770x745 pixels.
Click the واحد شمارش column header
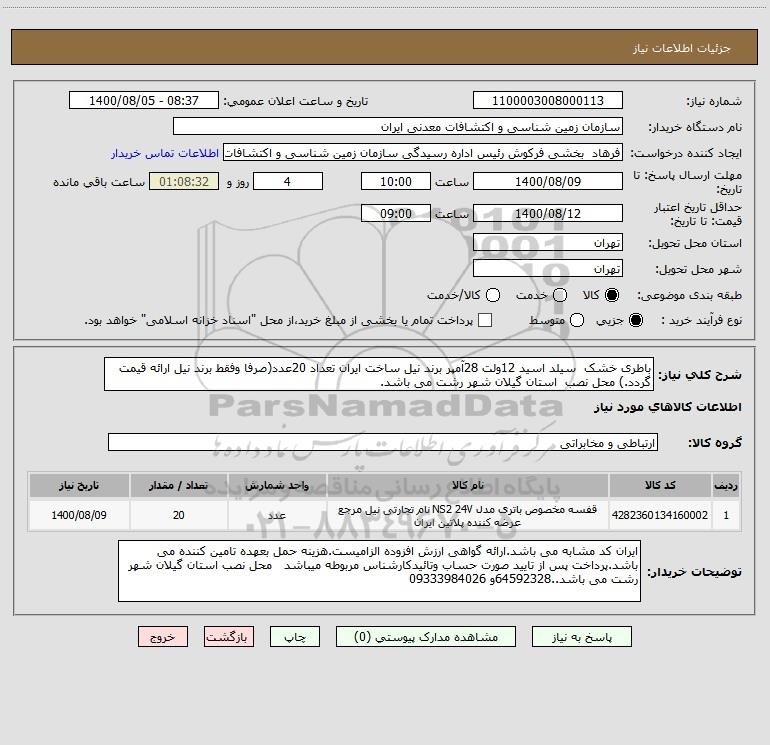point(277,485)
